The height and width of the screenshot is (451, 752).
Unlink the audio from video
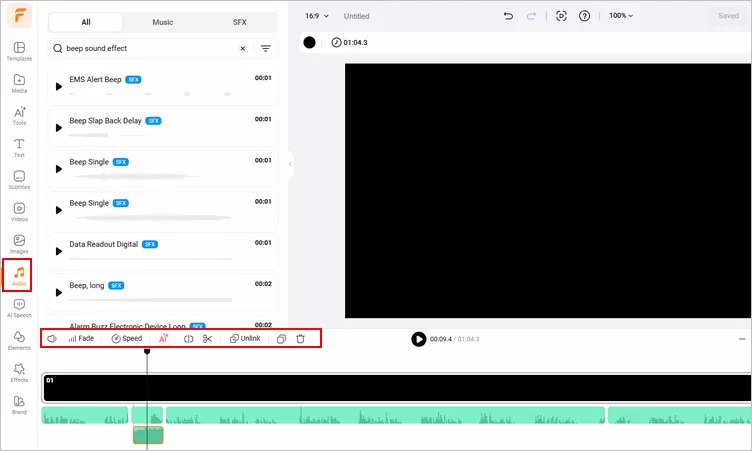tap(245, 338)
